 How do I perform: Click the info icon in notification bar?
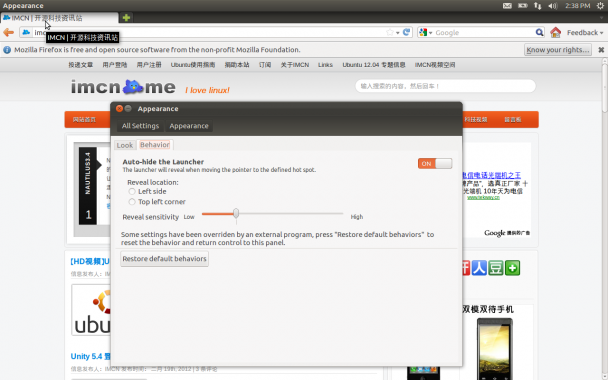point(7,50)
